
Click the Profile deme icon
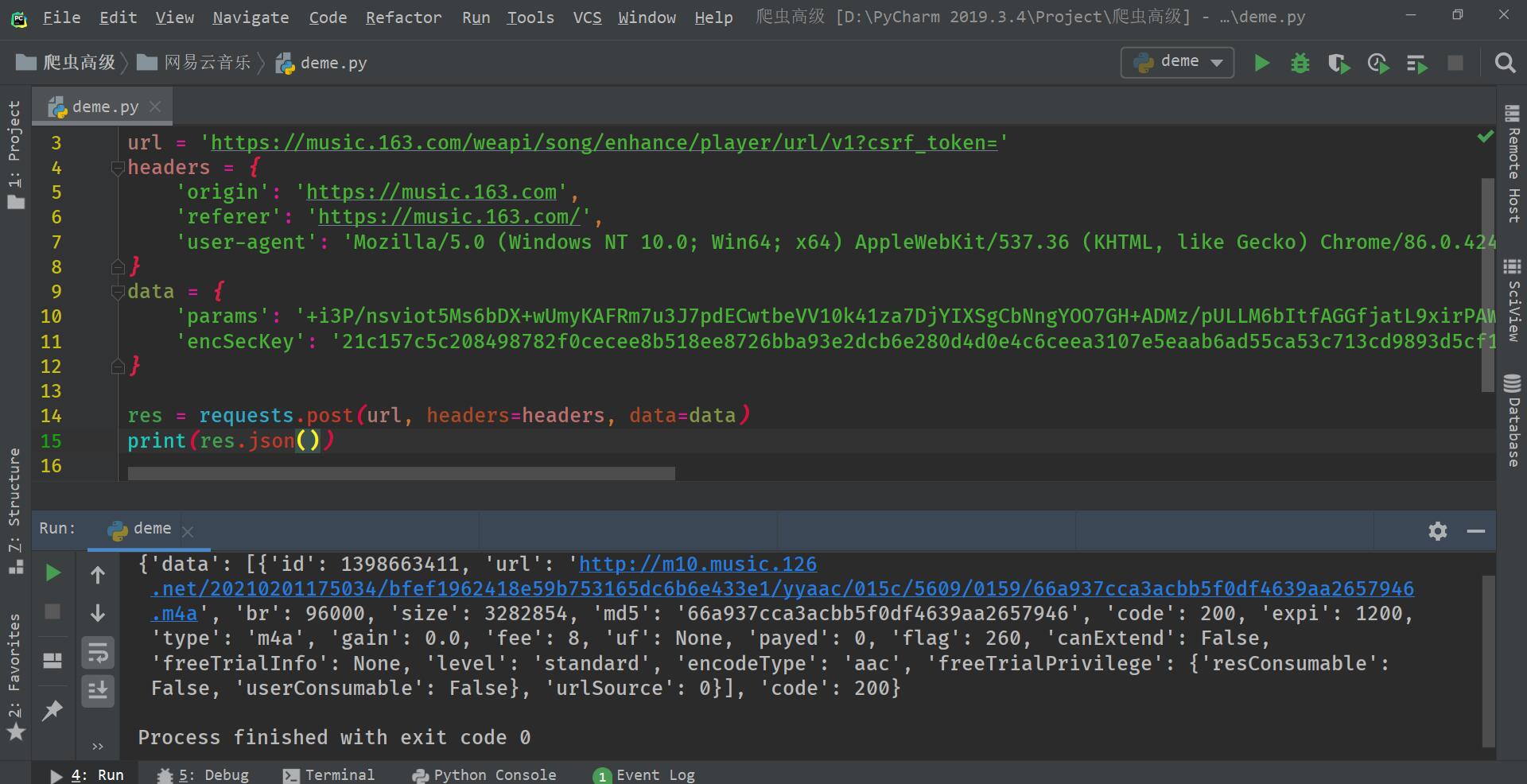click(1378, 63)
